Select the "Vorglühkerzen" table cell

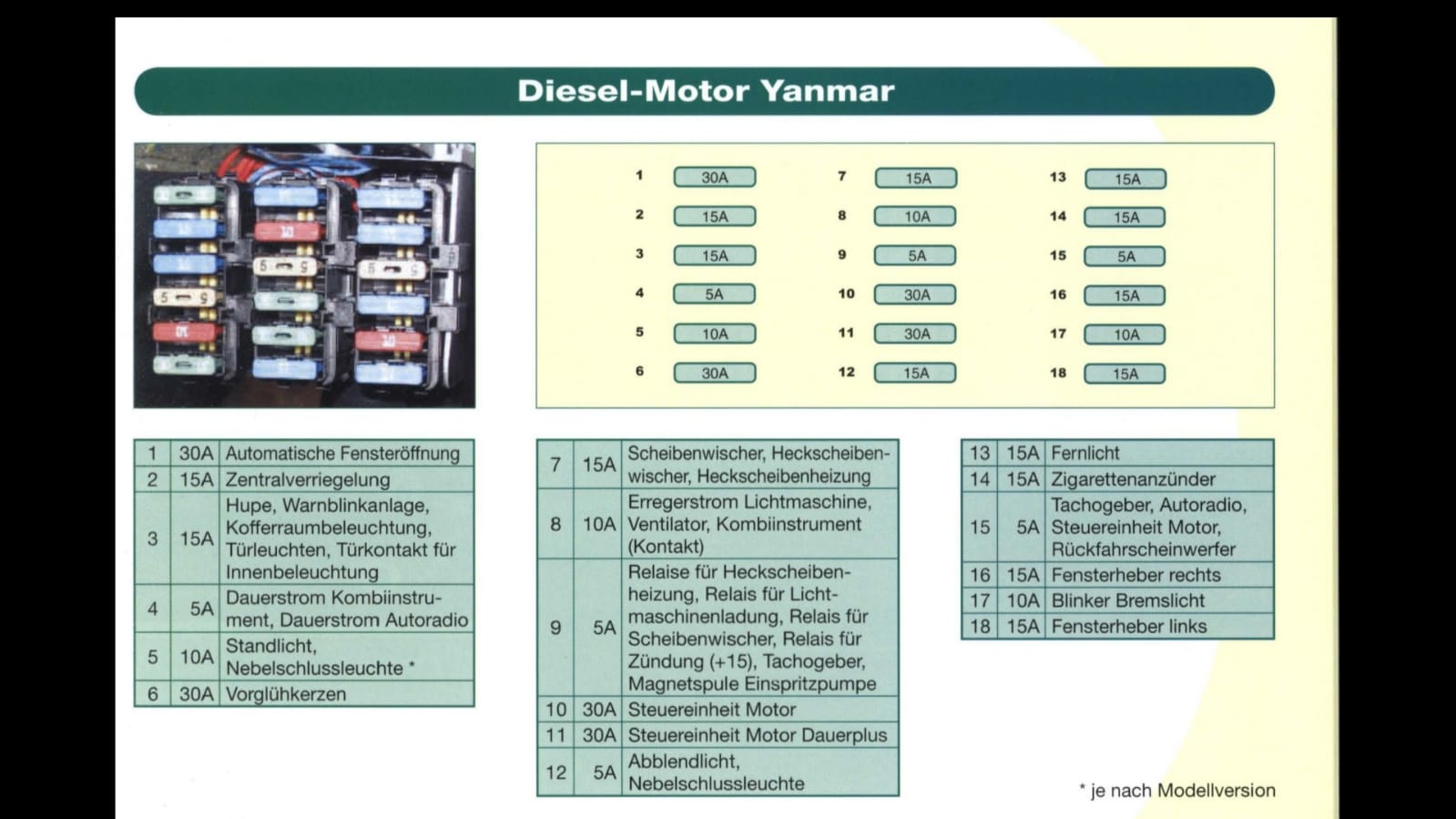click(347, 694)
